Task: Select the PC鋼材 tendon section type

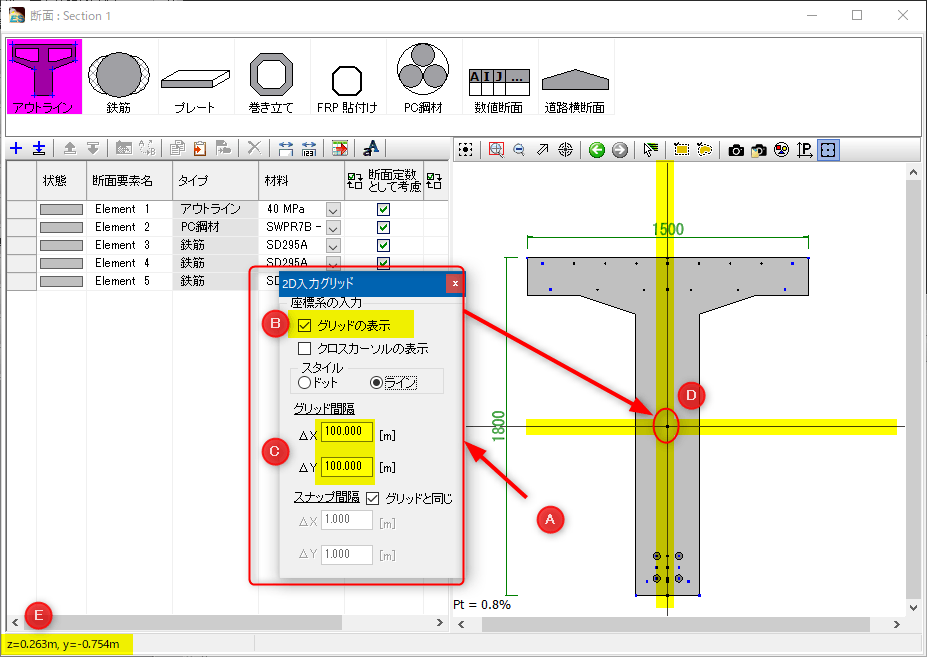Action: coord(423,76)
